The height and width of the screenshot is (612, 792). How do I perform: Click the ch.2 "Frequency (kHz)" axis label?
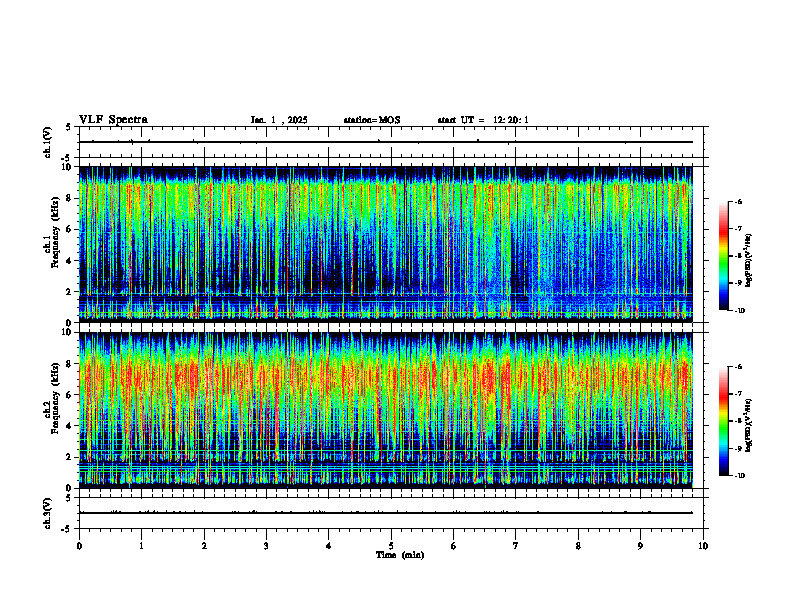click(58, 398)
